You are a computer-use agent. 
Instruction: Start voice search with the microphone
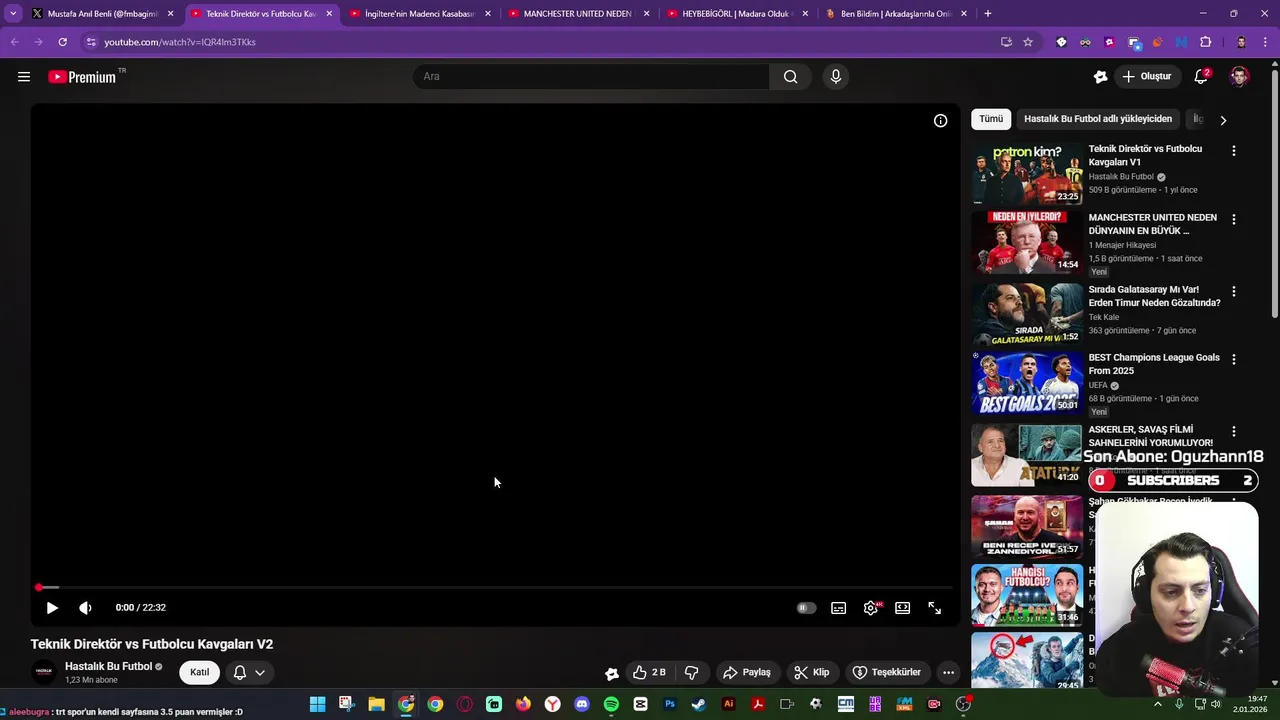(836, 77)
